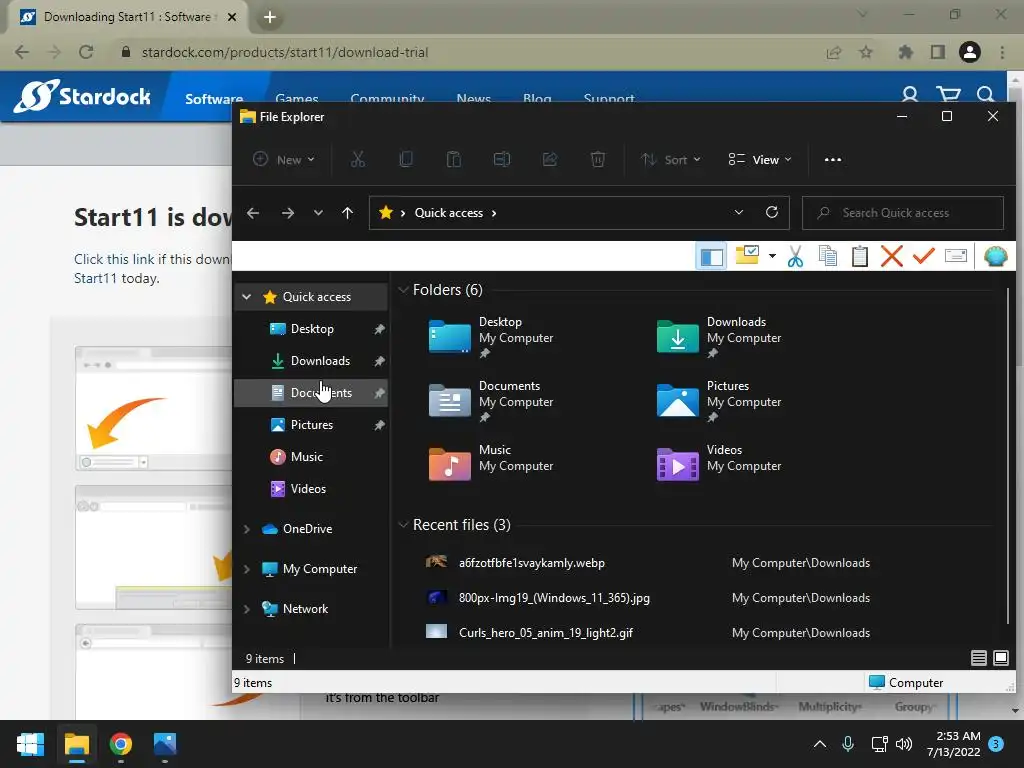Image resolution: width=1024 pixels, height=768 pixels.
Task: Open the See more ellipsis menu
Action: tap(833, 159)
